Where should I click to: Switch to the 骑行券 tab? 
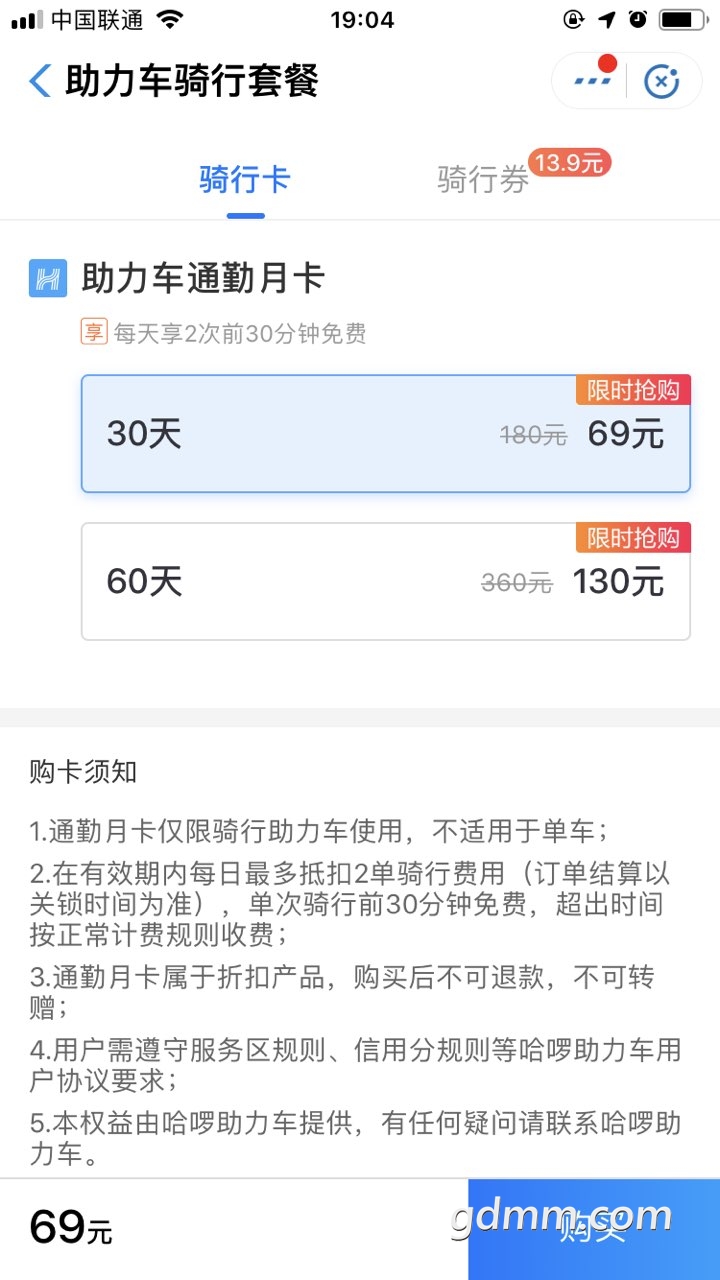483,181
